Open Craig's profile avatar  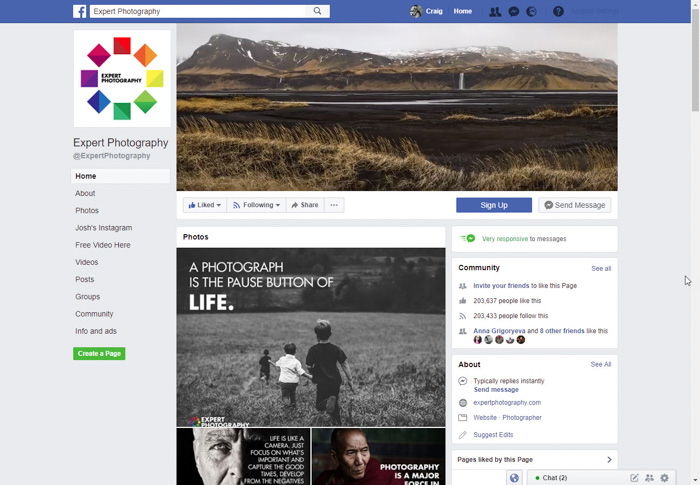click(x=416, y=11)
